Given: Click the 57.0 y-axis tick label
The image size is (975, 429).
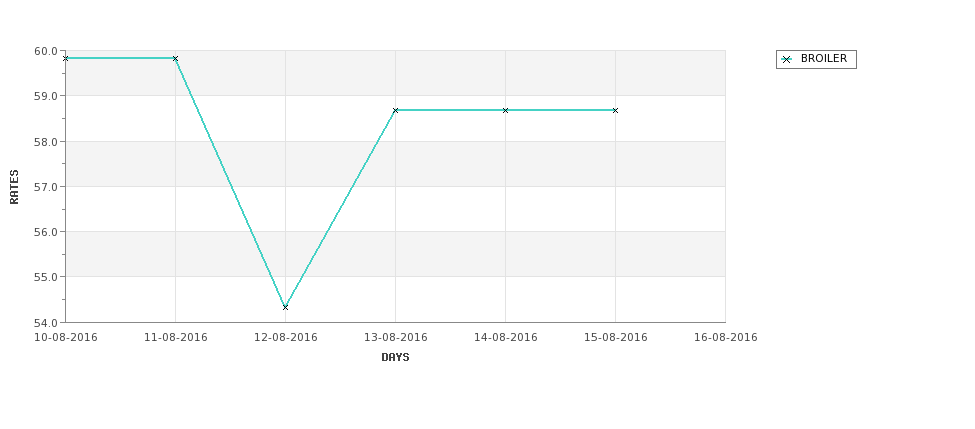Looking at the screenshot, I should 47,187.
